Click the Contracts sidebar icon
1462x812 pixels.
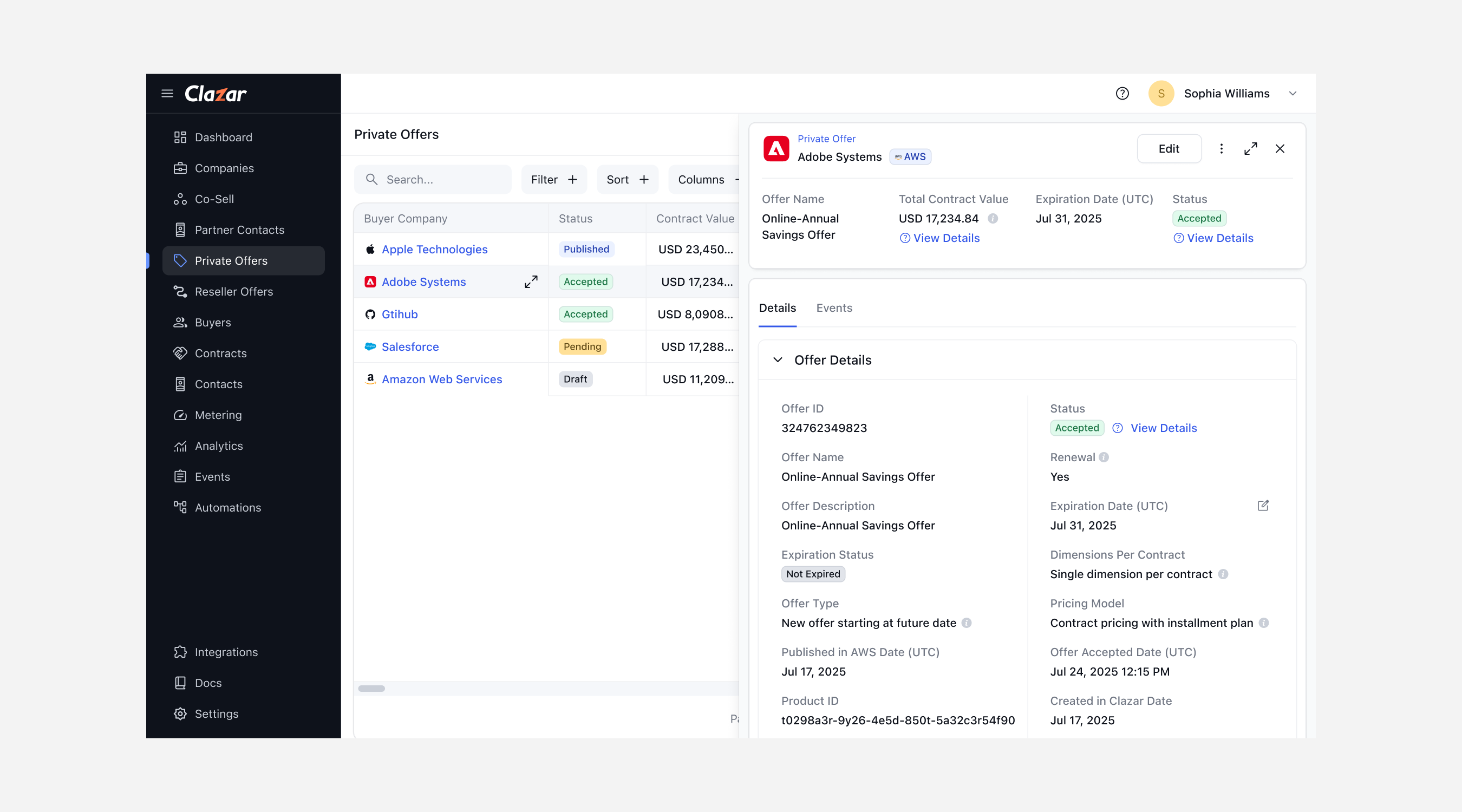tap(180, 353)
